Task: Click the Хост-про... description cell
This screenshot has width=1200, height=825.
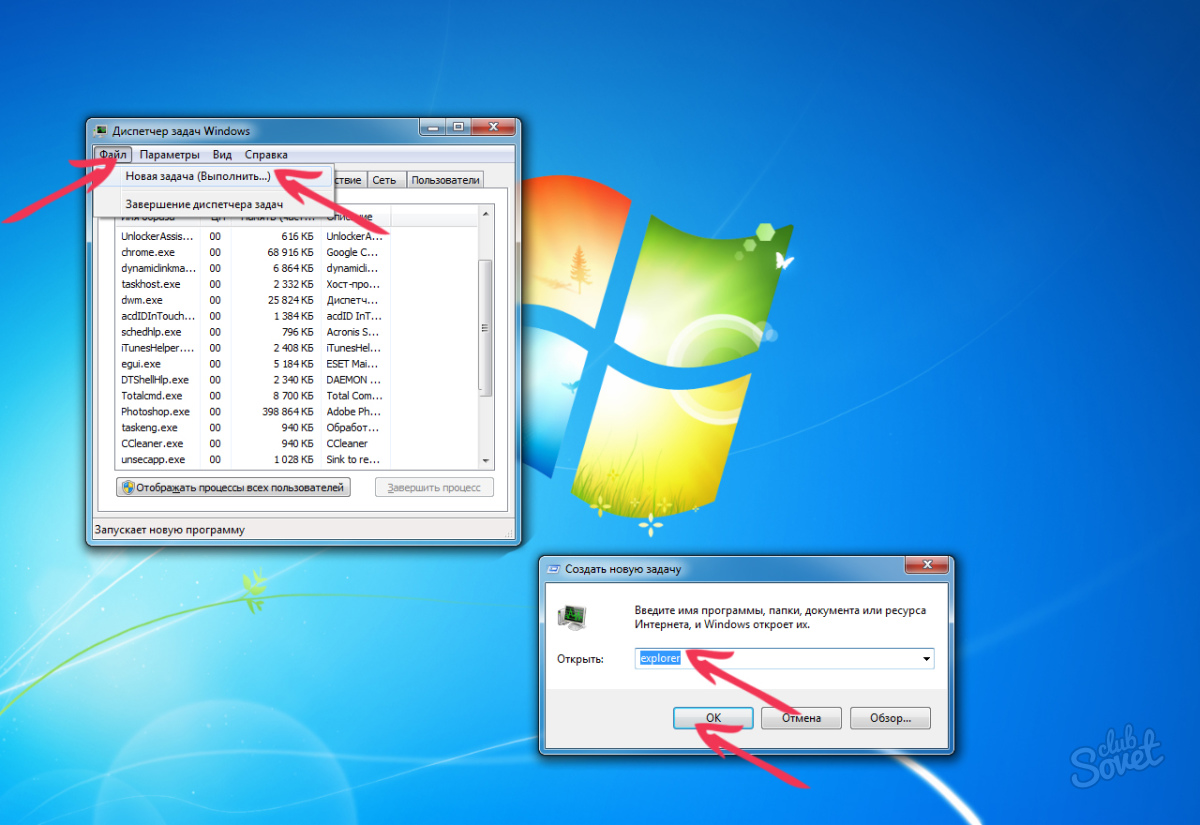Action: [354, 284]
